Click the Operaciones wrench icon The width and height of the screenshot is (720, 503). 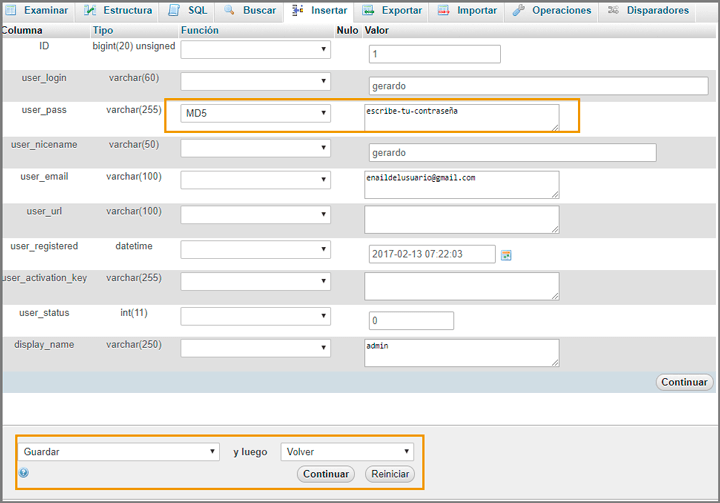point(518,11)
